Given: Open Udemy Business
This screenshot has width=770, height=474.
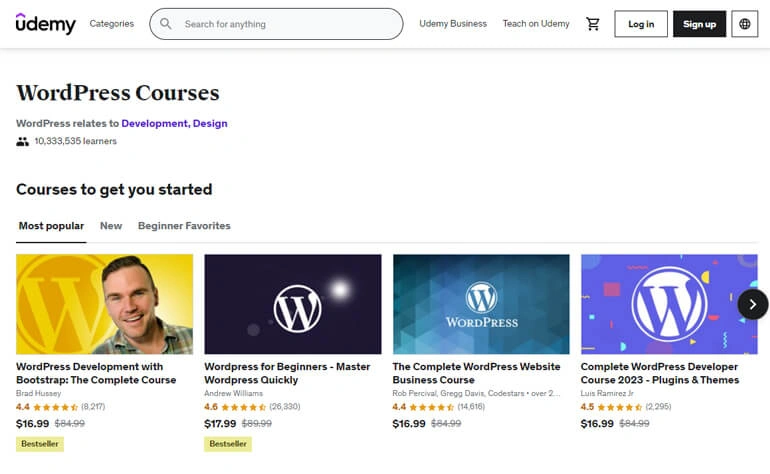Looking at the screenshot, I should (453, 24).
